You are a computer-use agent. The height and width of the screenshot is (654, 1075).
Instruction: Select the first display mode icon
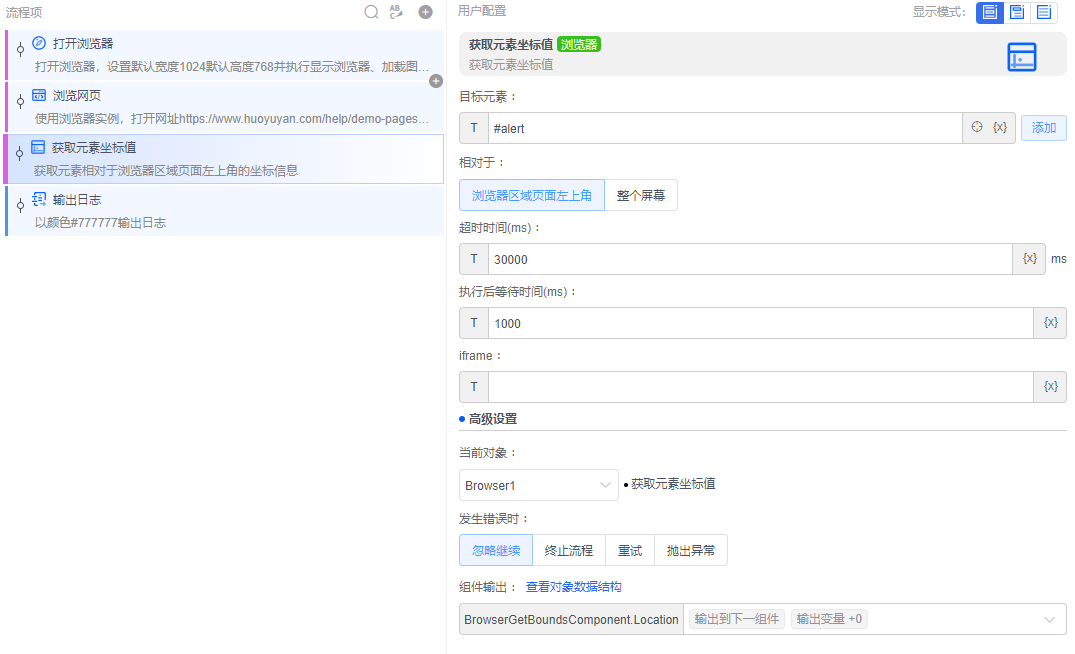coord(989,13)
